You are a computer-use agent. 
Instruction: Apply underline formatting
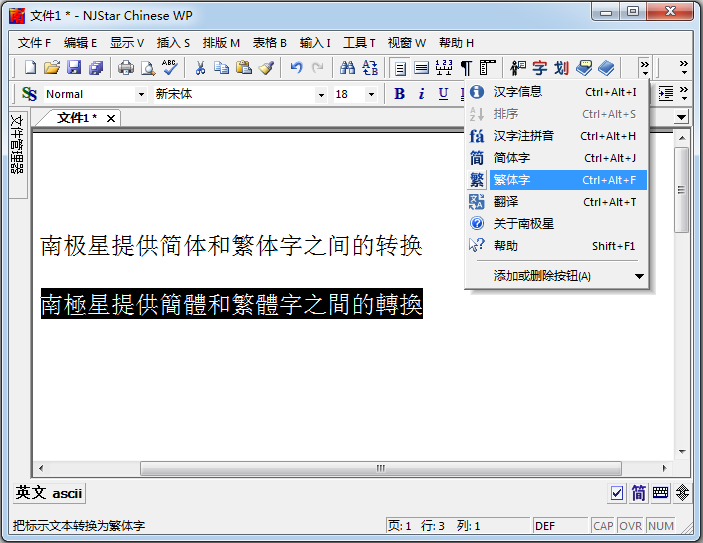tap(443, 94)
